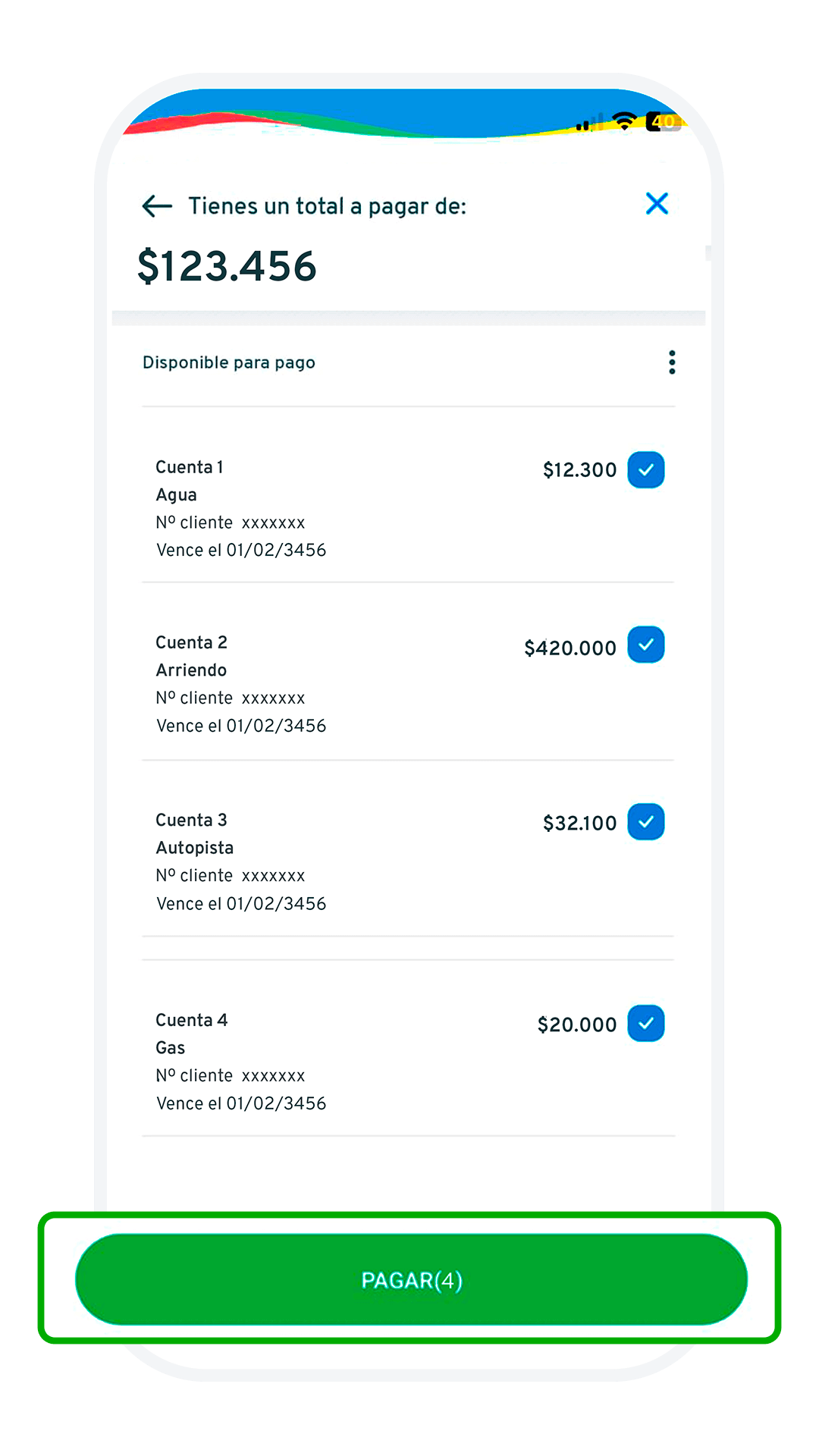The image size is (819, 1456).
Task: Uncheck the Cuenta 1 Agua checkbox
Action: (646, 469)
